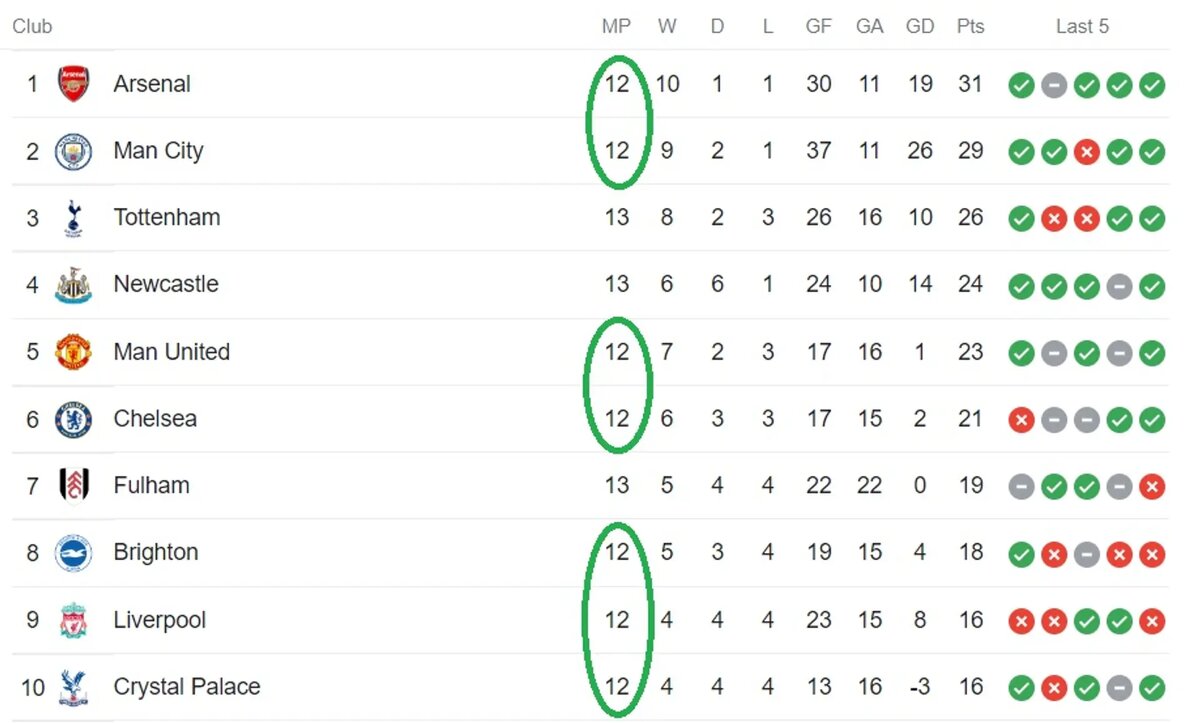The image size is (1200, 723).
Task: Click the Arsenal club crest
Action: click(x=73, y=84)
